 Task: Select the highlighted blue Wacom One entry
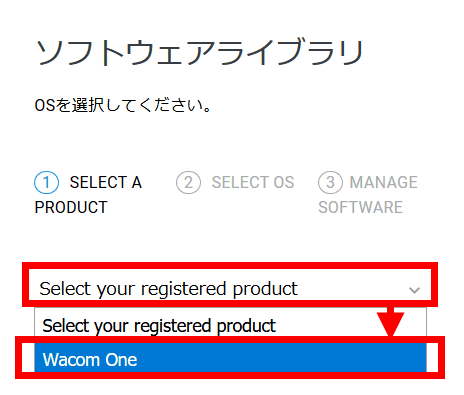(230, 358)
